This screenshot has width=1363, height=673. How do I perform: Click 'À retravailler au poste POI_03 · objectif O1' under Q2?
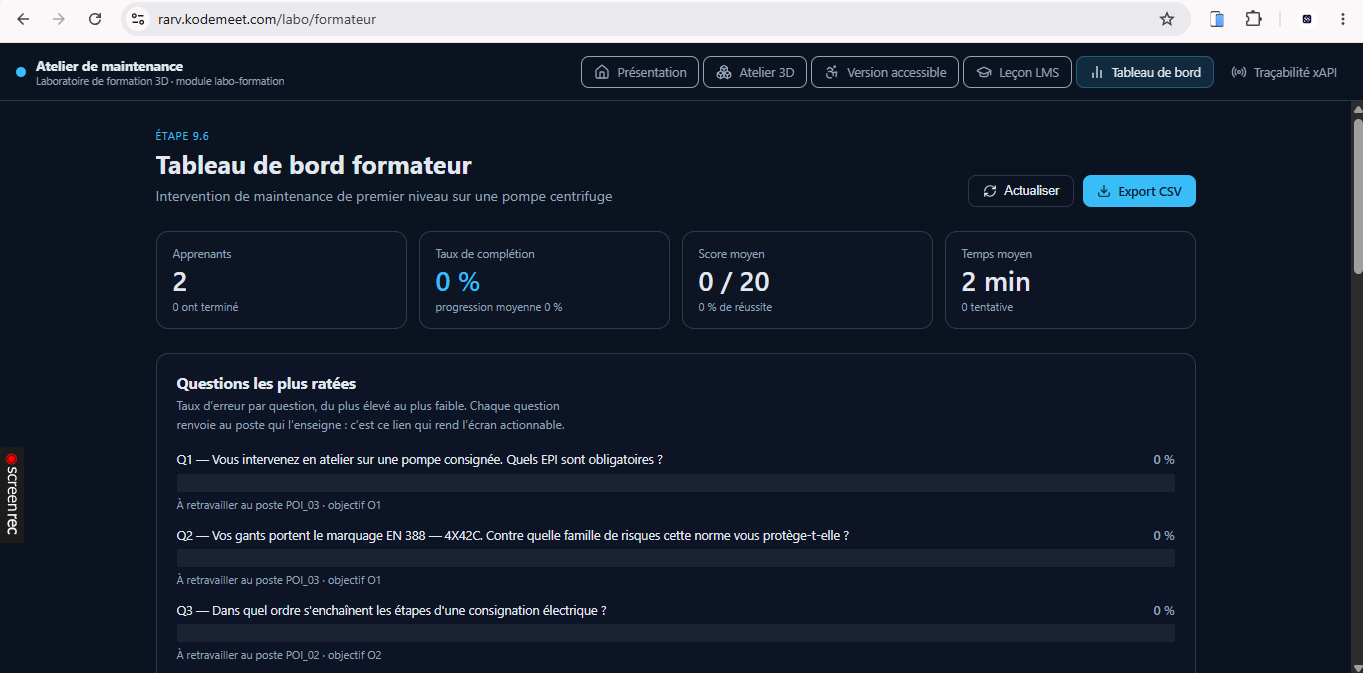(x=278, y=580)
